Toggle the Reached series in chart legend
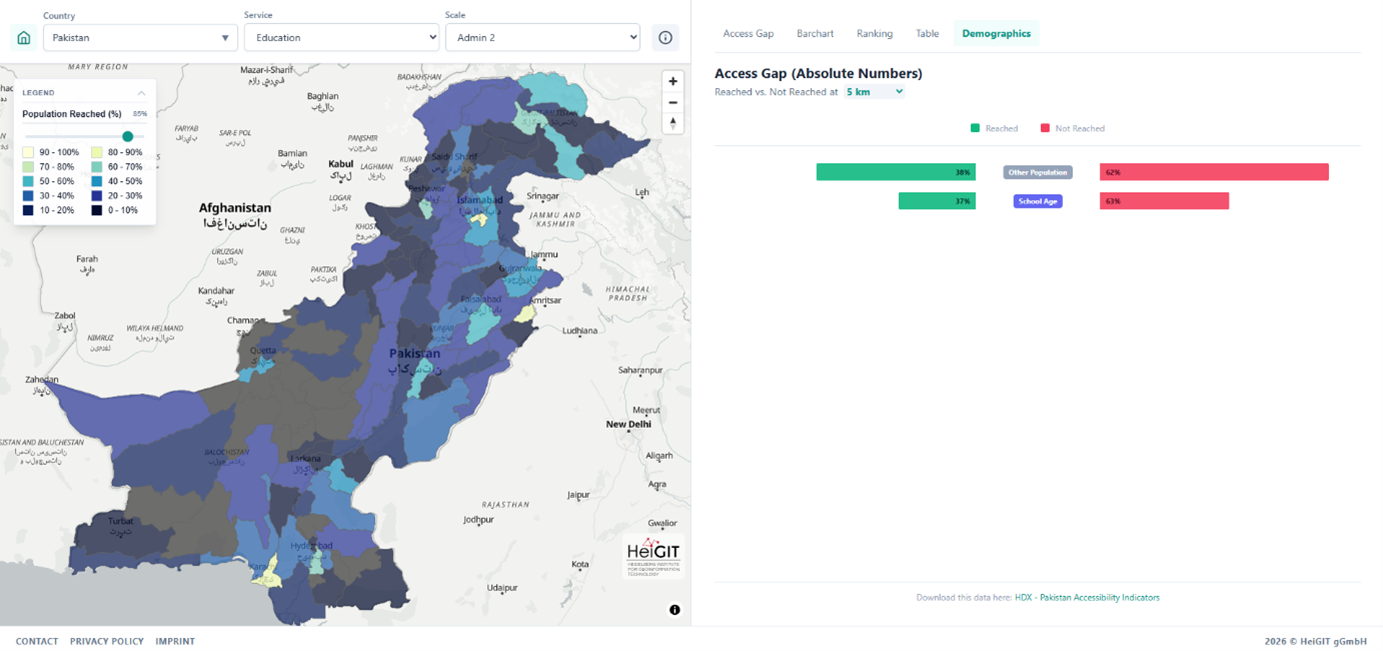The width and height of the screenshot is (1383, 651). tap(994, 128)
